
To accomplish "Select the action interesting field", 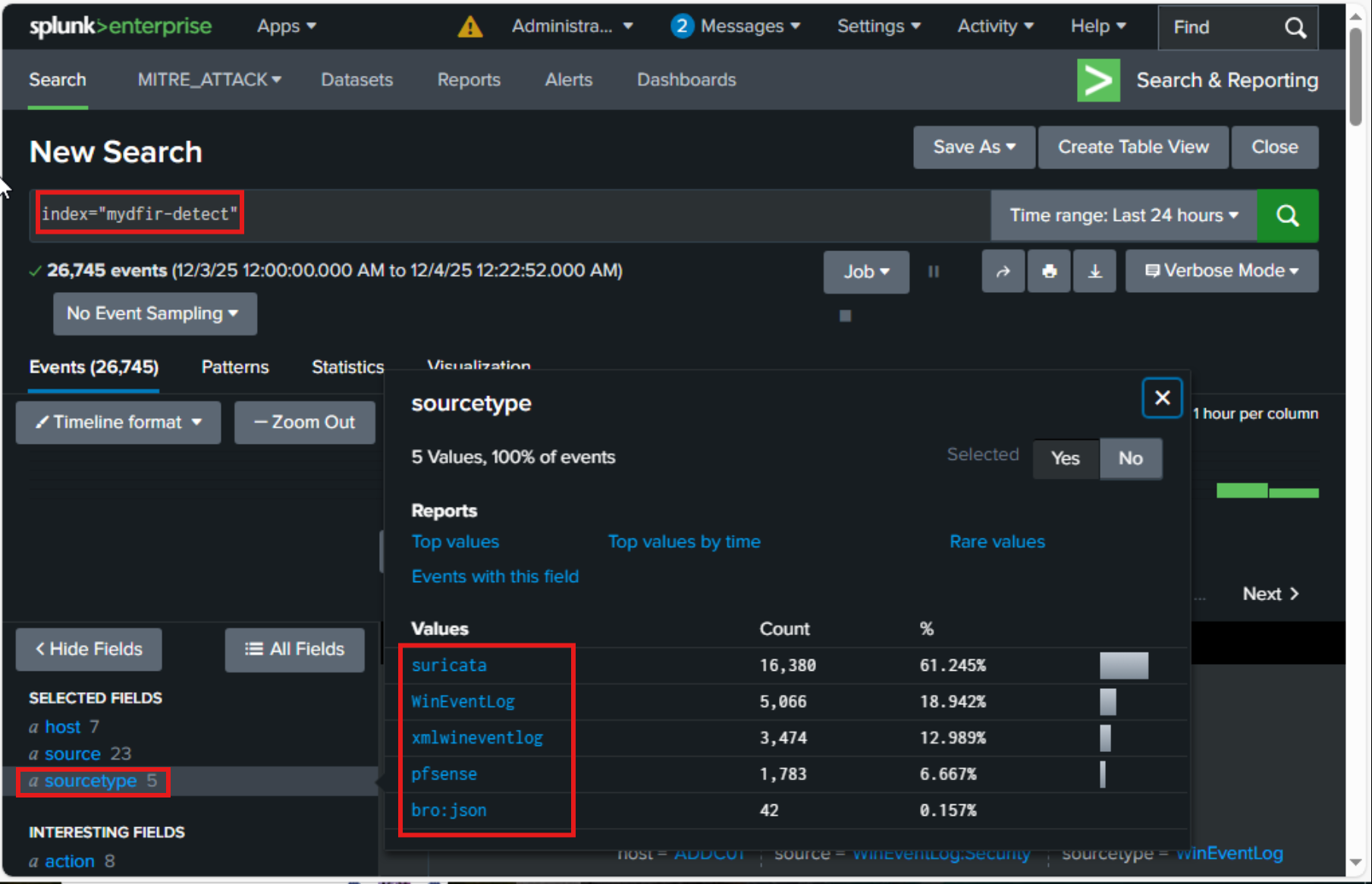I will (x=70, y=861).
